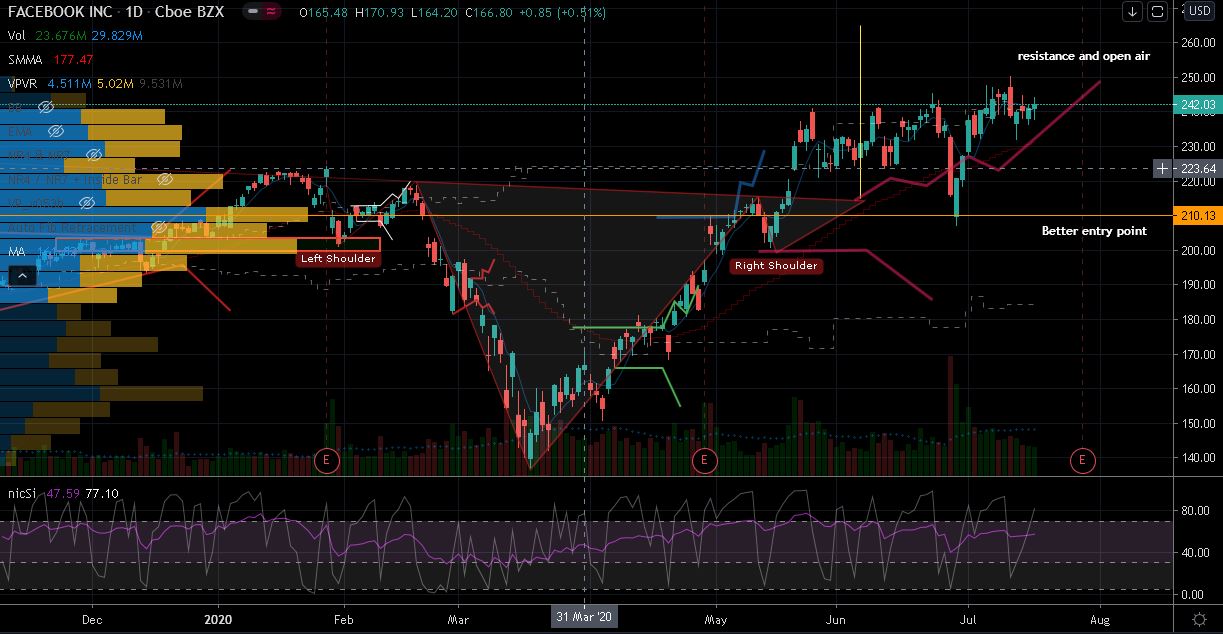Viewport: 1223px width, 634px height.
Task: Toggle the VP_ indicator eye icon
Action: (x=86, y=205)
